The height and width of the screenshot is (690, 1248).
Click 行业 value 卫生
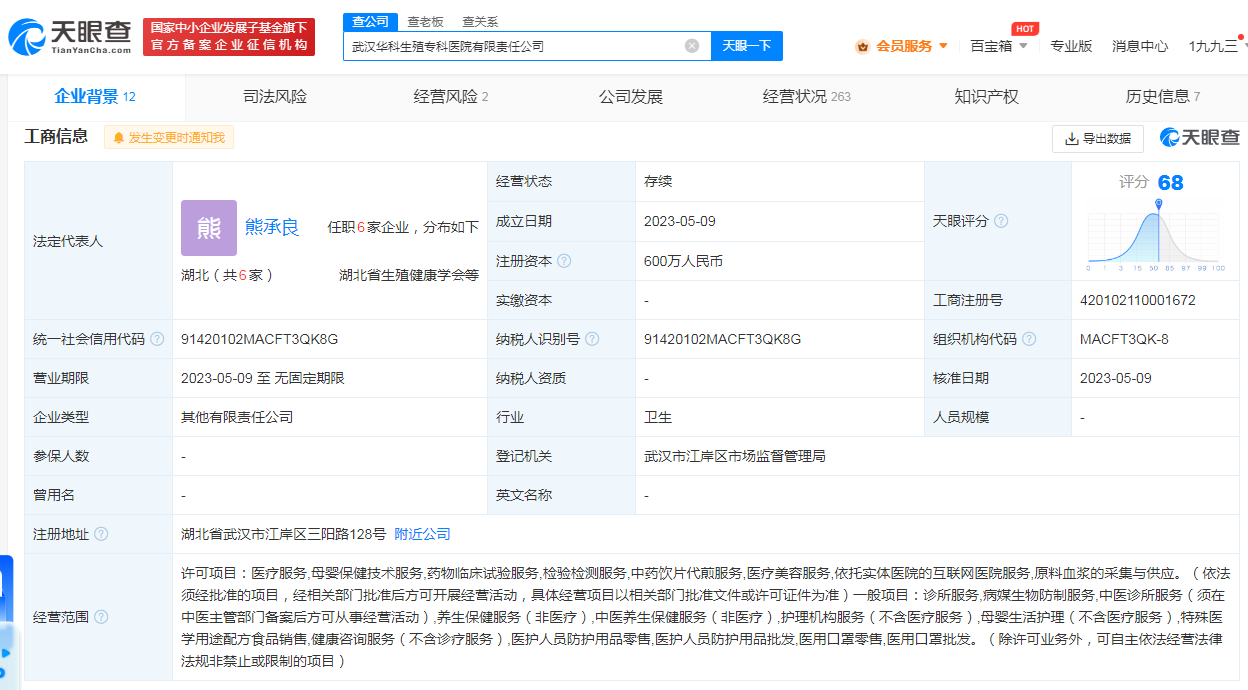(658, 417)
